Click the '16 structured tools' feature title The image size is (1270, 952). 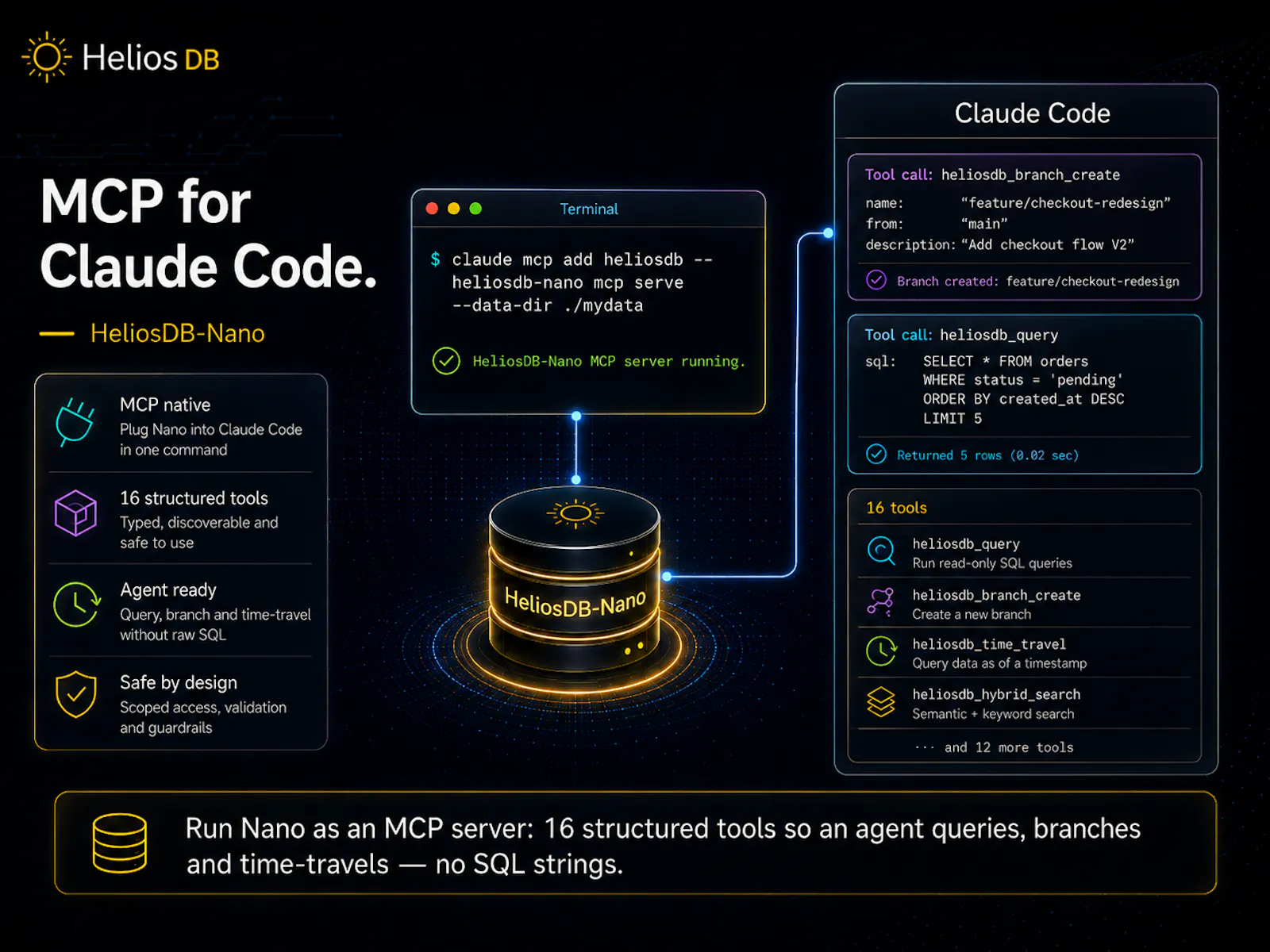[x=194, y=498]
